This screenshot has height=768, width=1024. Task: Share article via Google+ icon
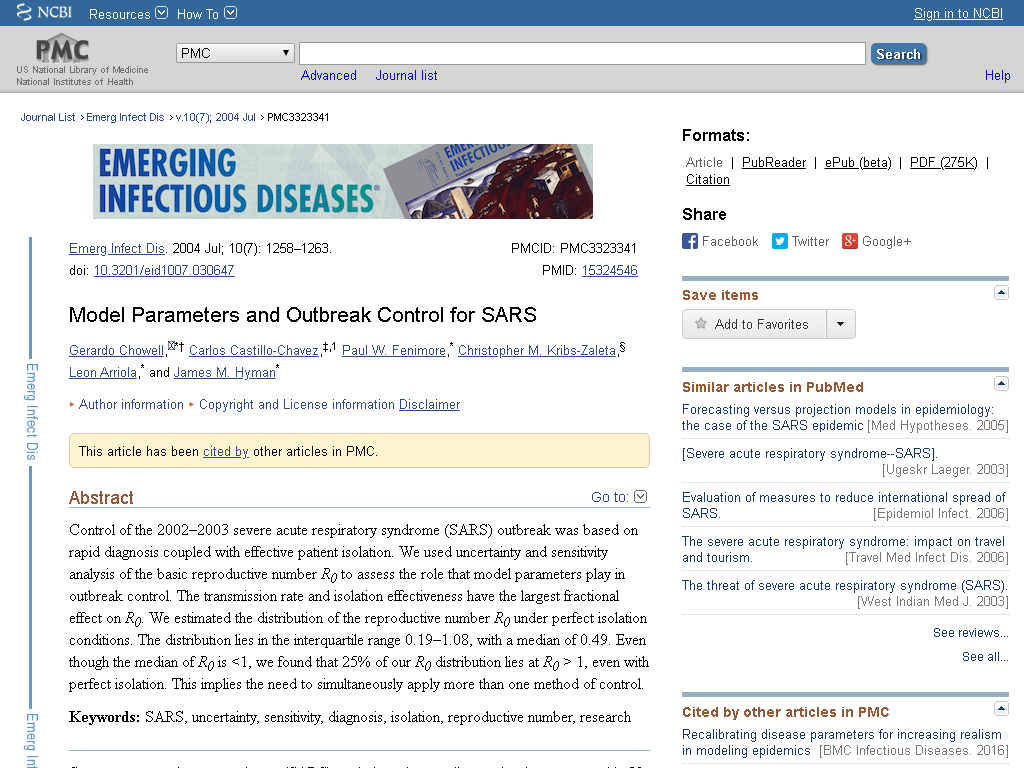pos(850,241)
